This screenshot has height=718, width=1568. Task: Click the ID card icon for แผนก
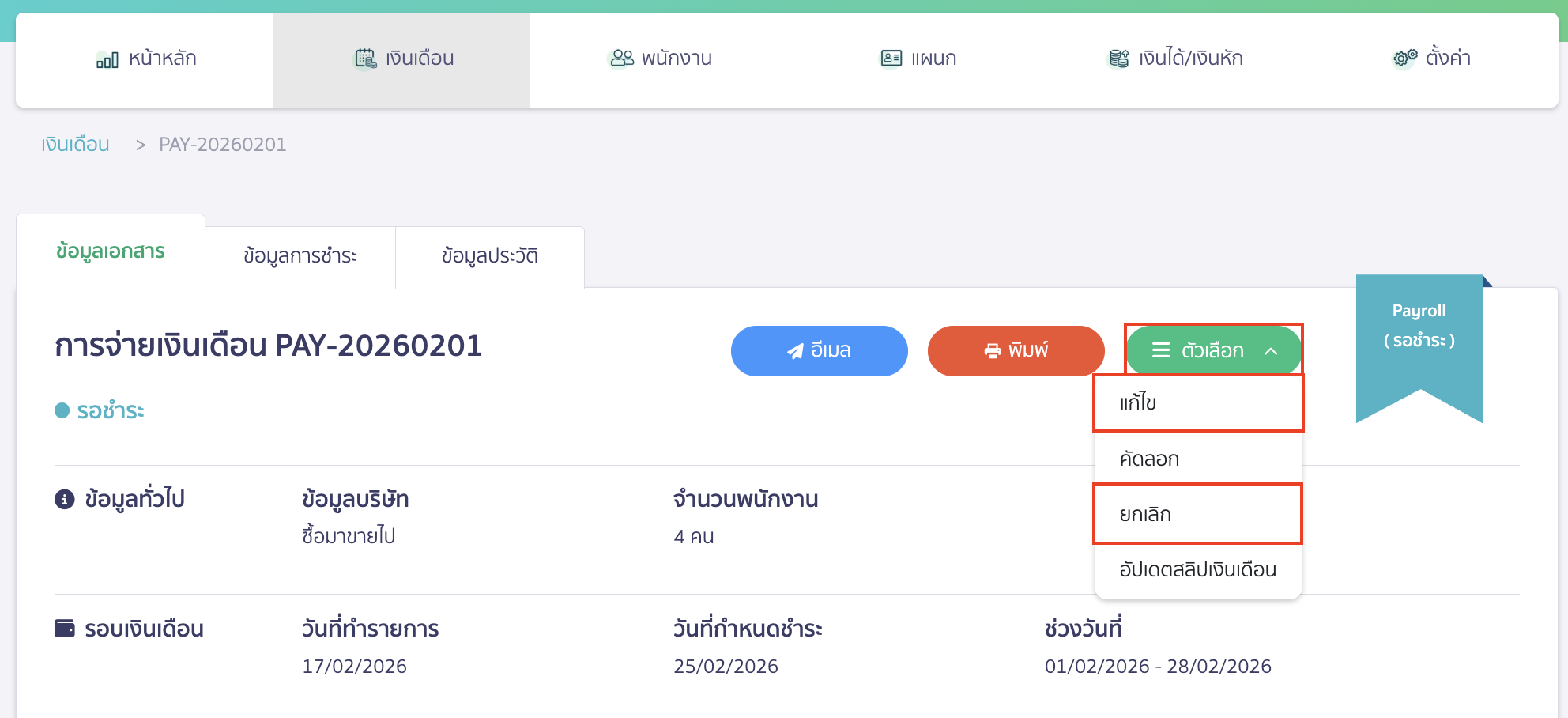point(891,57)
